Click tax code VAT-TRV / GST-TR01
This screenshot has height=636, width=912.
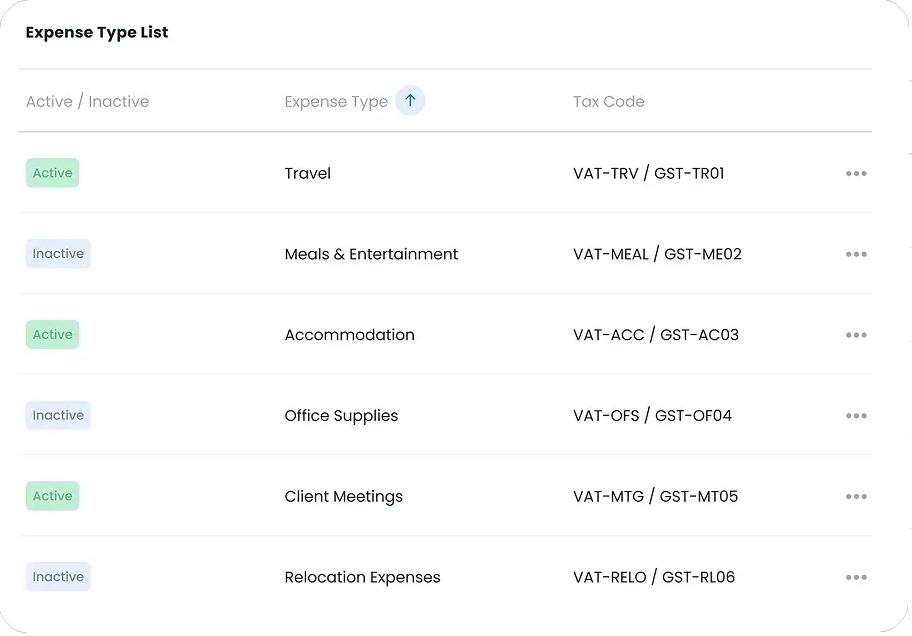click(x=649, y=173)
